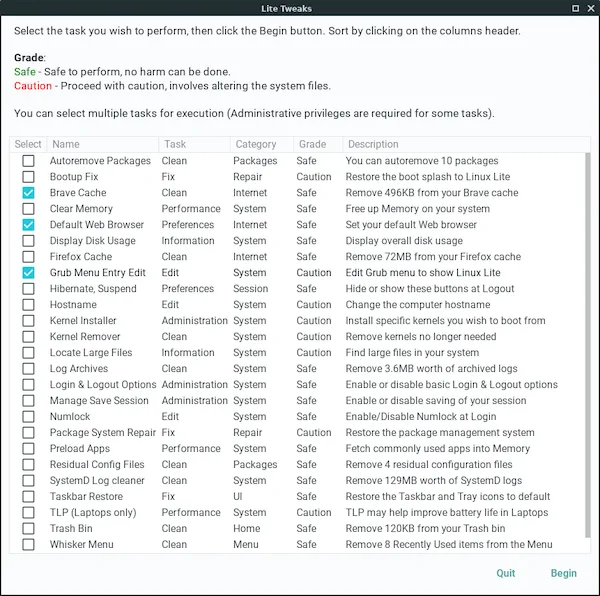Viewport: 600px width, 596px height.
Task: Click 'Restore the package management system' text
Action: 440,433
